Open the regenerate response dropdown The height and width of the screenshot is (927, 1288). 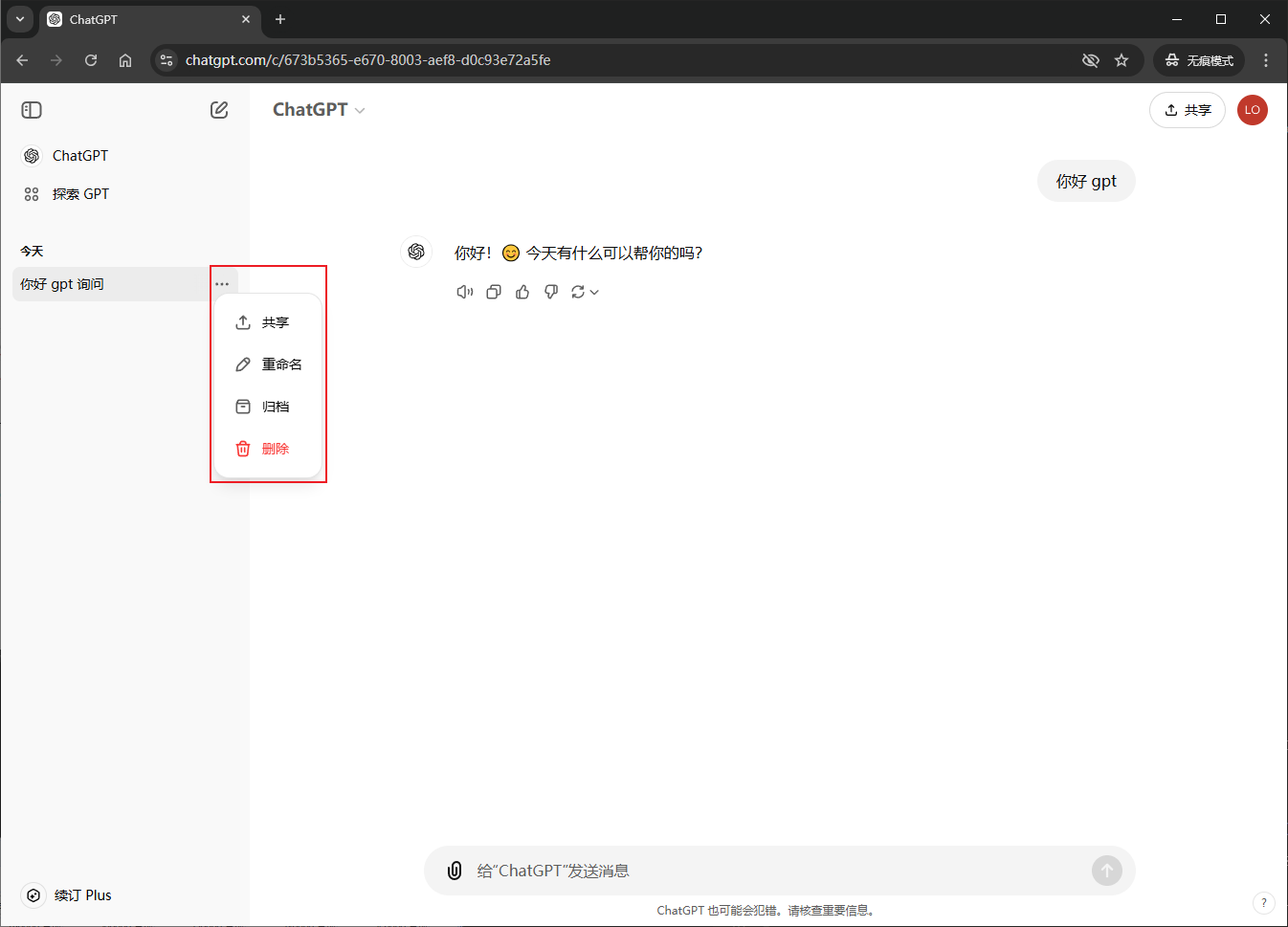tap(585, 292)
